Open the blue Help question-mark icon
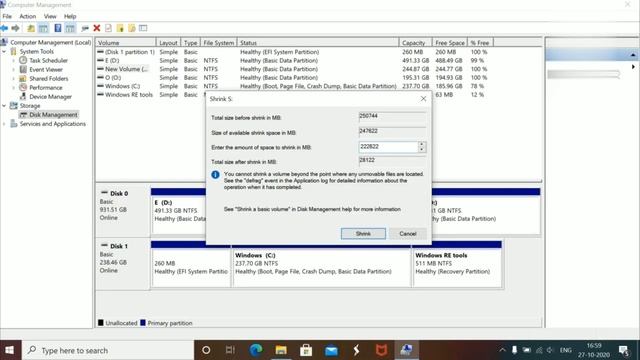640x360 pixels. tap(58, 28)
